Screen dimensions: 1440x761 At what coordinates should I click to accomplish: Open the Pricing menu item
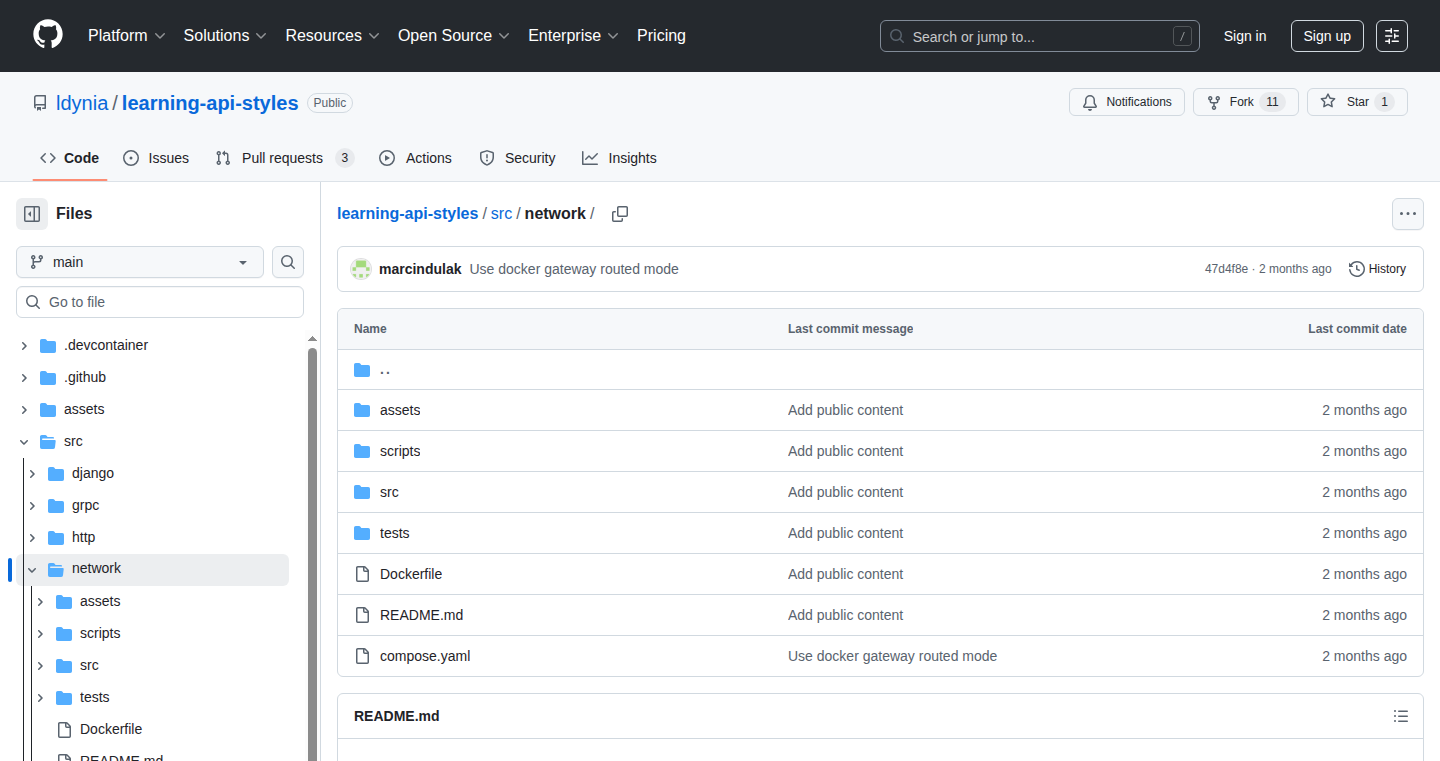[661, 36]
